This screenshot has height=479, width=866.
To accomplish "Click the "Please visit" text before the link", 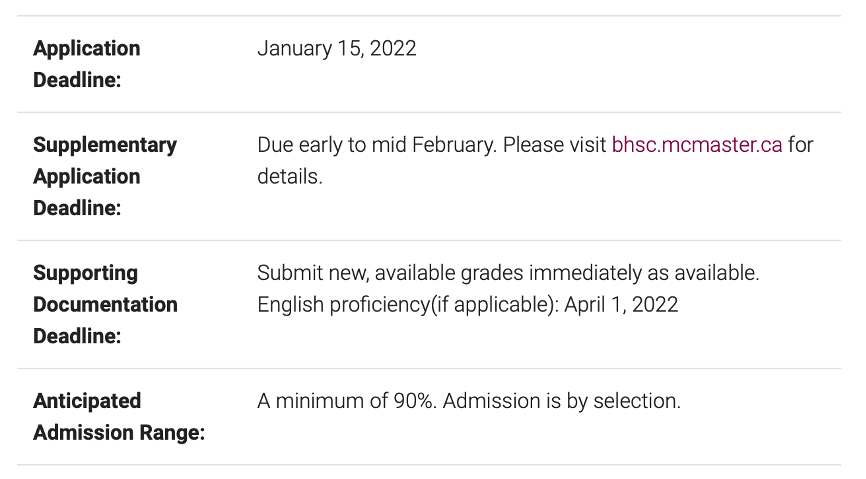I will [555, 145].
